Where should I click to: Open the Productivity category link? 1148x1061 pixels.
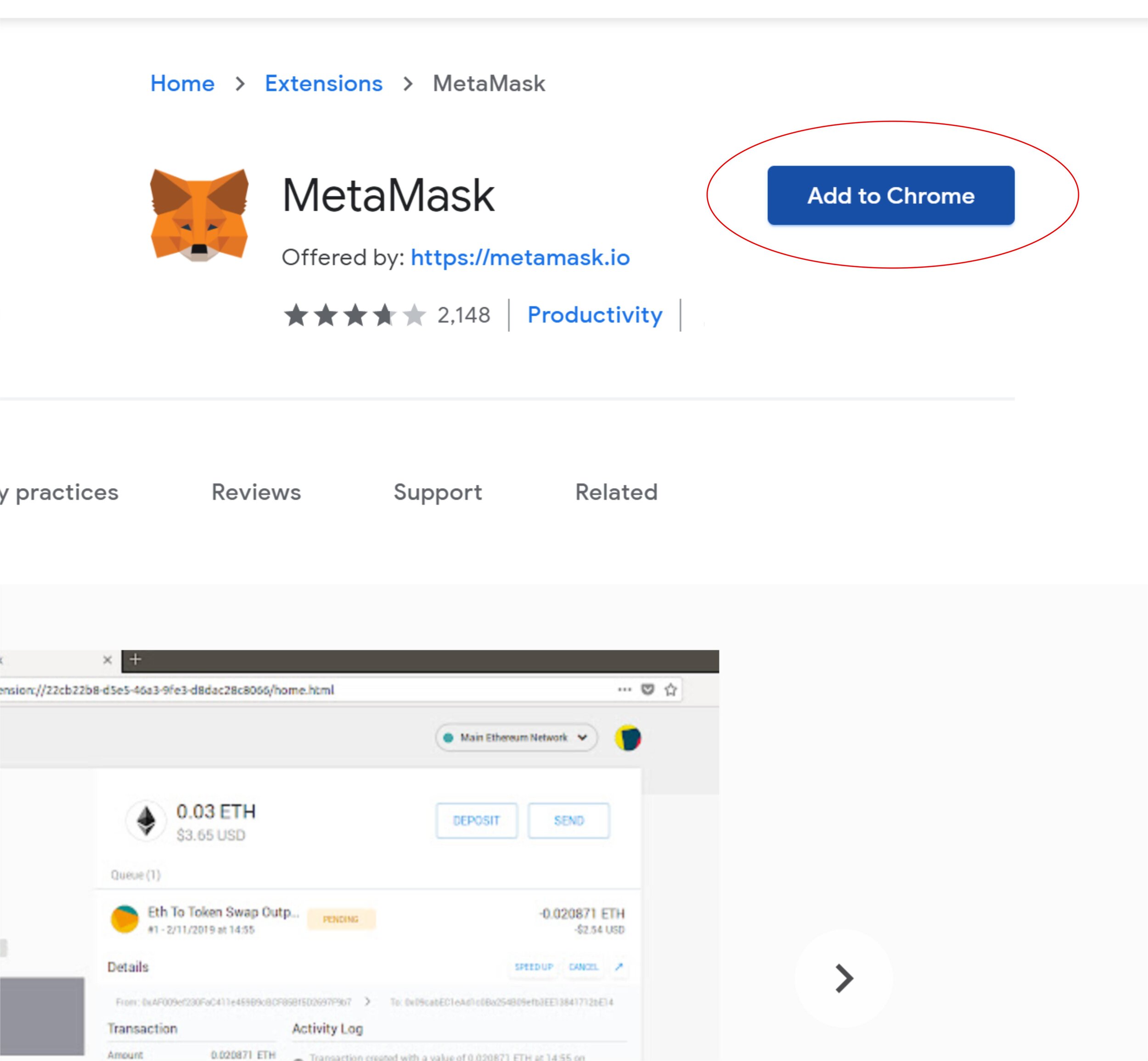[595, 315]
